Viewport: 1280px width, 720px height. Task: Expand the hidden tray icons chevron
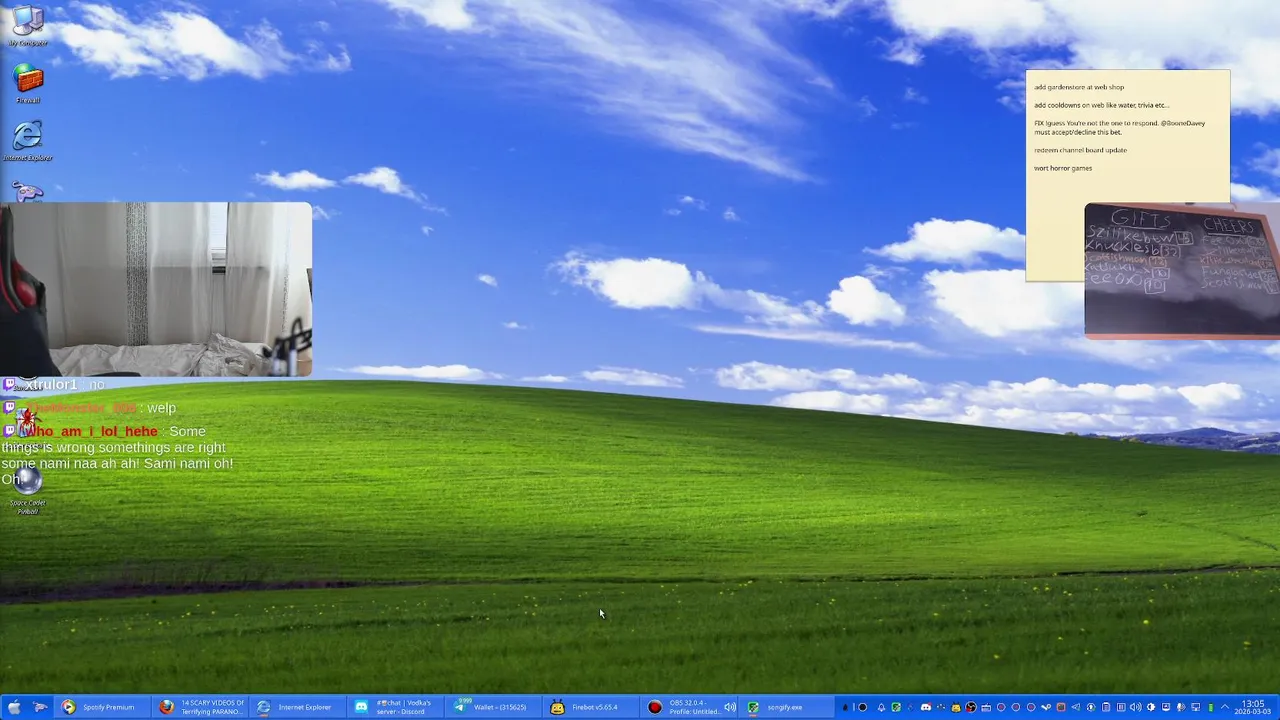pos(1225,707)
